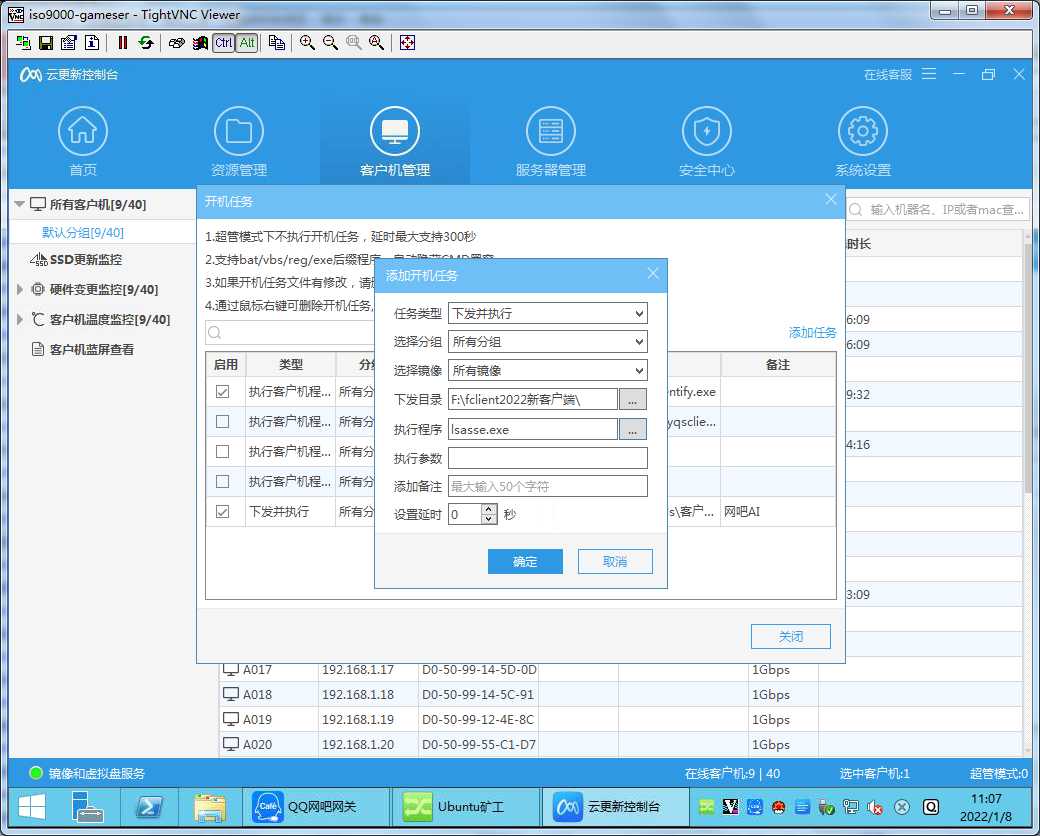1040x836 pixels.
Task: Uncheck the first 执行客户机程序 task checkbox
Action: pos(223,392)
